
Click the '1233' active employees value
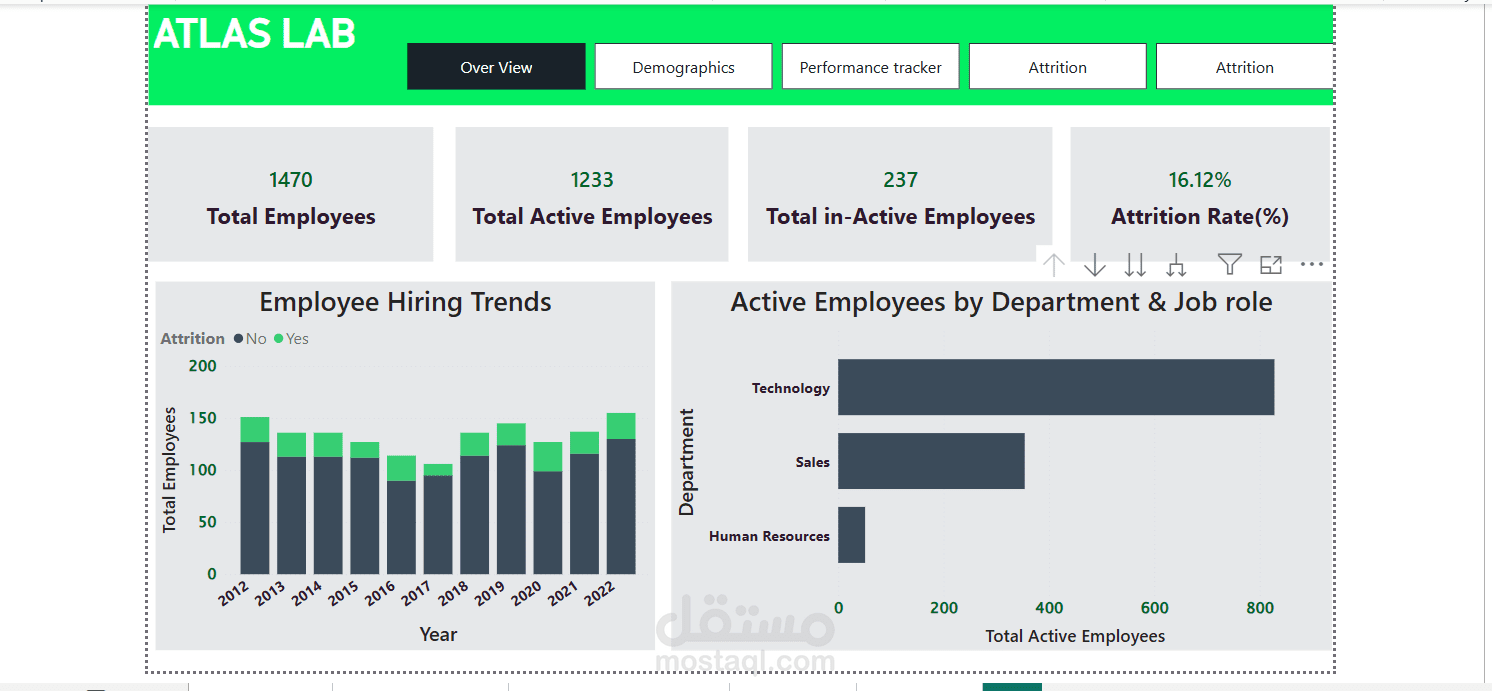592,180
